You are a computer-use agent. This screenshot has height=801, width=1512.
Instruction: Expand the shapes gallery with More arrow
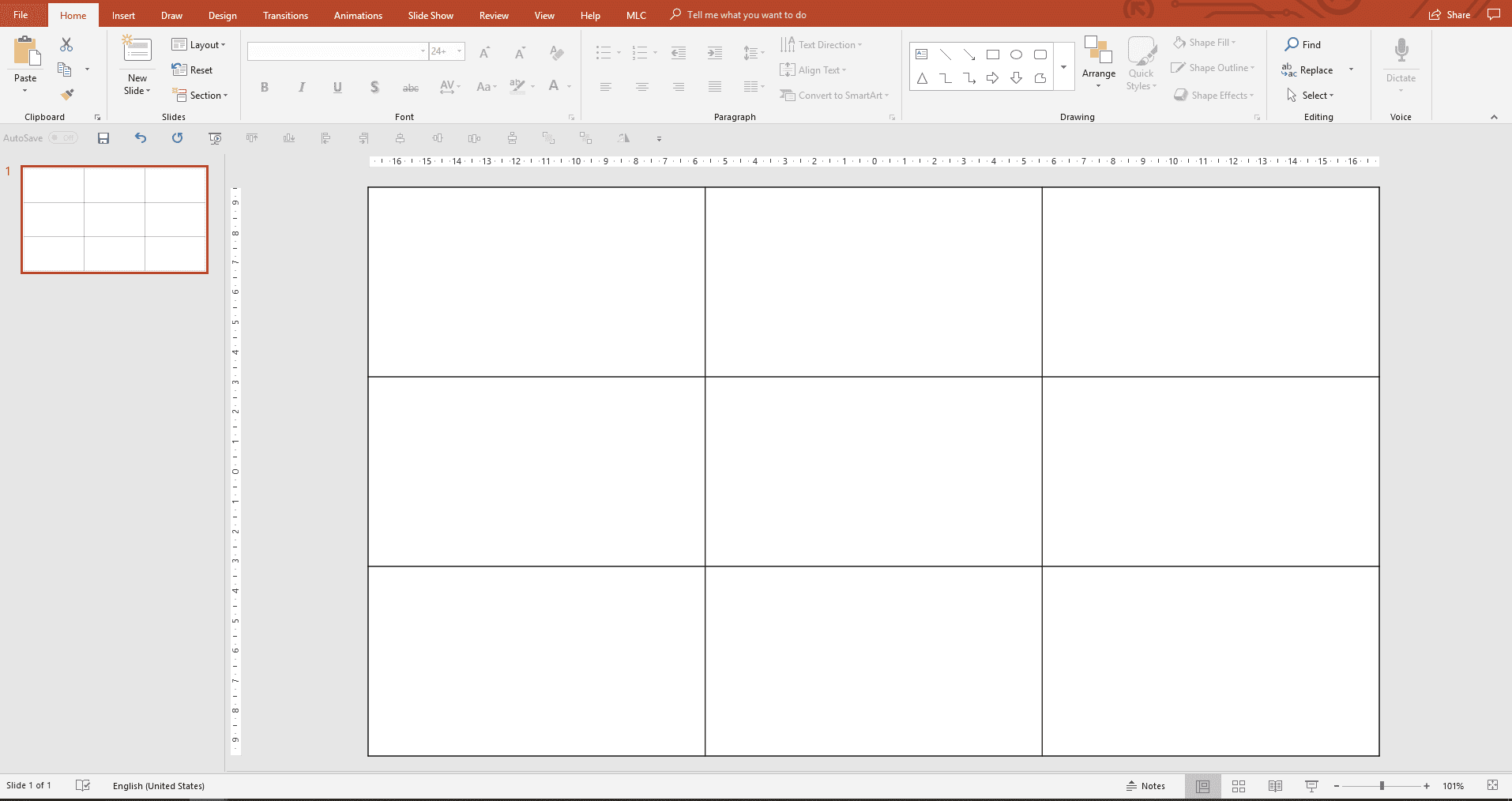[x=1064, y=67]
